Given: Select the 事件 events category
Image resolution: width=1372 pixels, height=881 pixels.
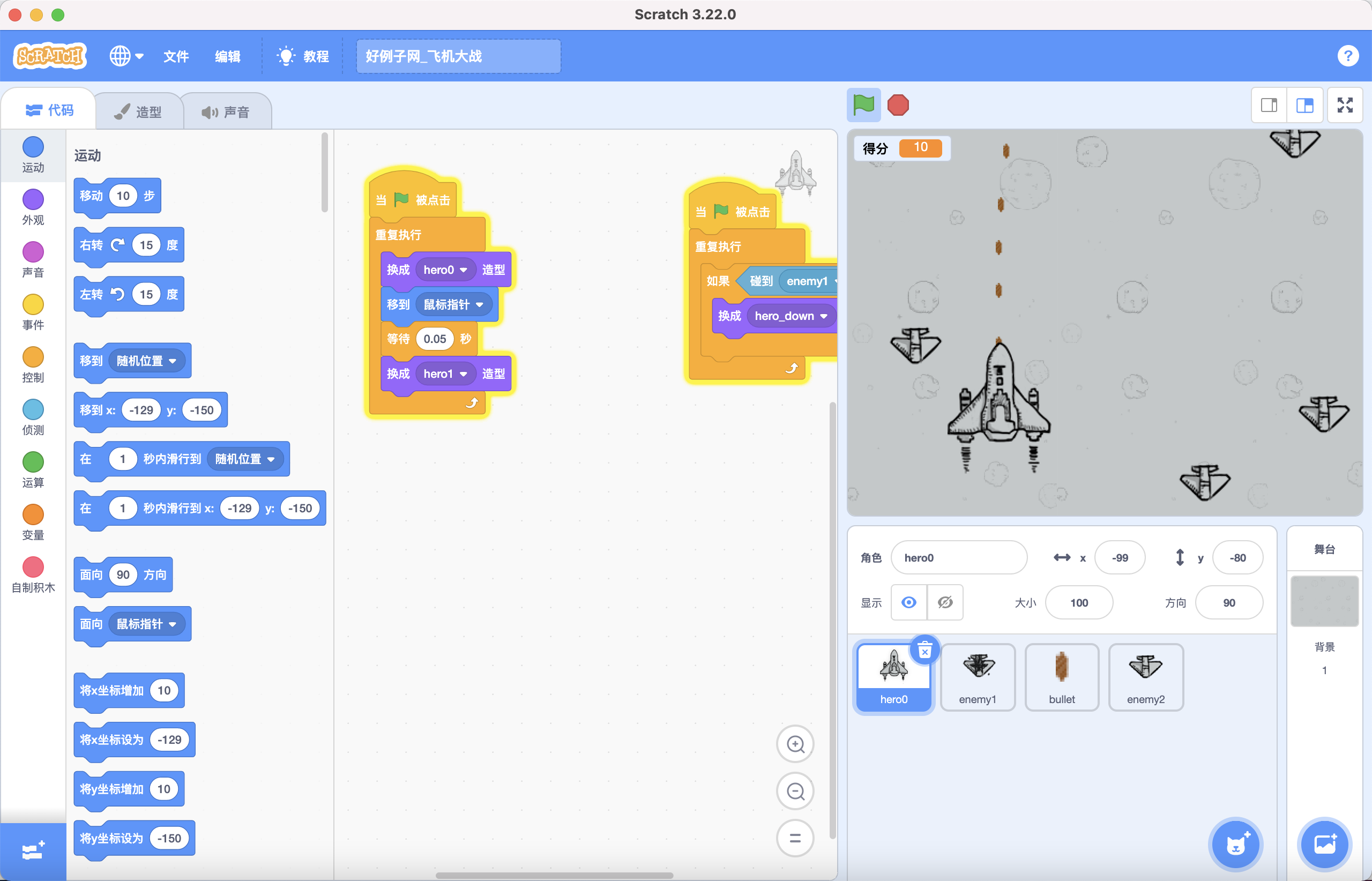Looking at the screenshot, I should [x=33, y=312].
